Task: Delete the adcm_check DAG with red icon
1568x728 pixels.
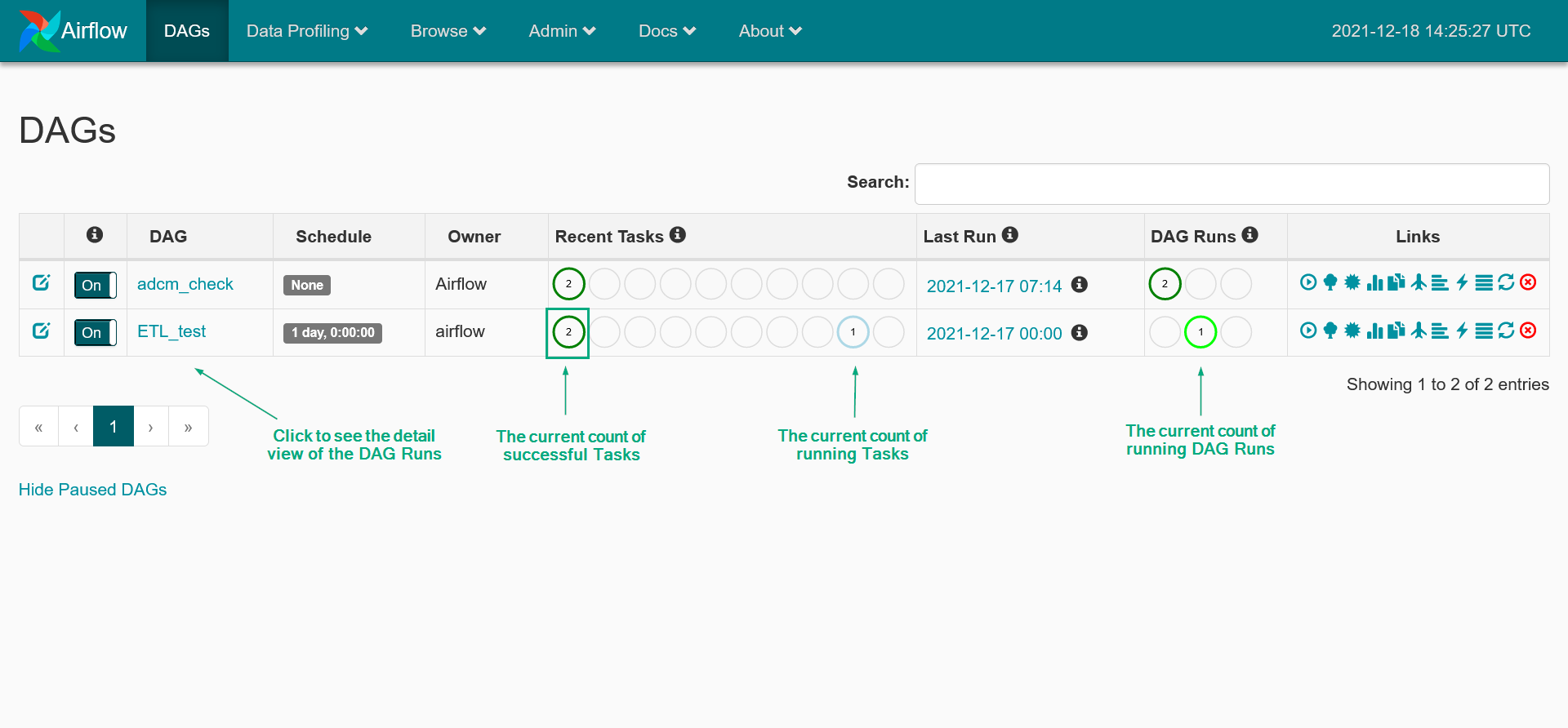Action: pyautogui.click(x=1528, y=282)
